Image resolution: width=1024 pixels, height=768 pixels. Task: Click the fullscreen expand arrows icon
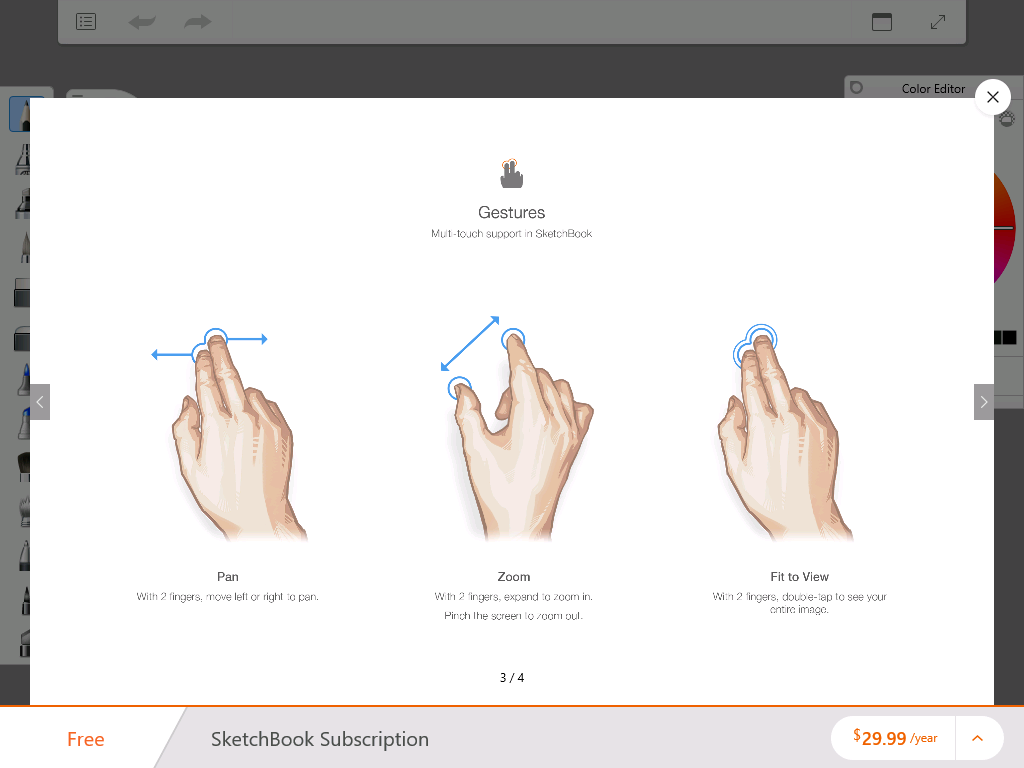coord(938,22)
